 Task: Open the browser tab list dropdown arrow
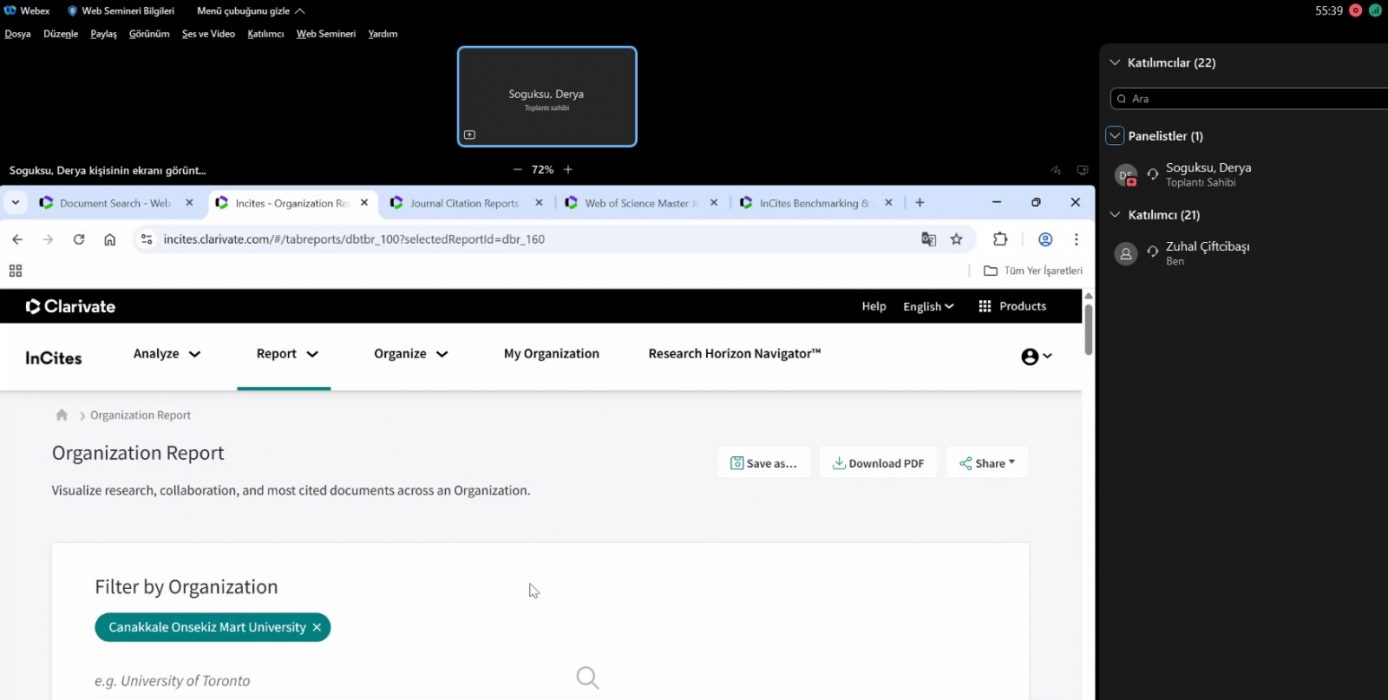[x=15, y=202]
